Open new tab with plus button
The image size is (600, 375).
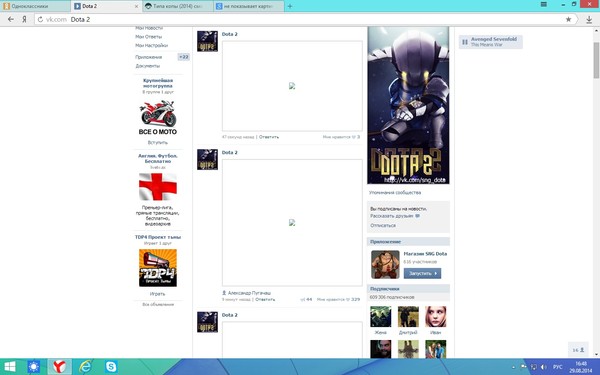(x=290, y=6)
